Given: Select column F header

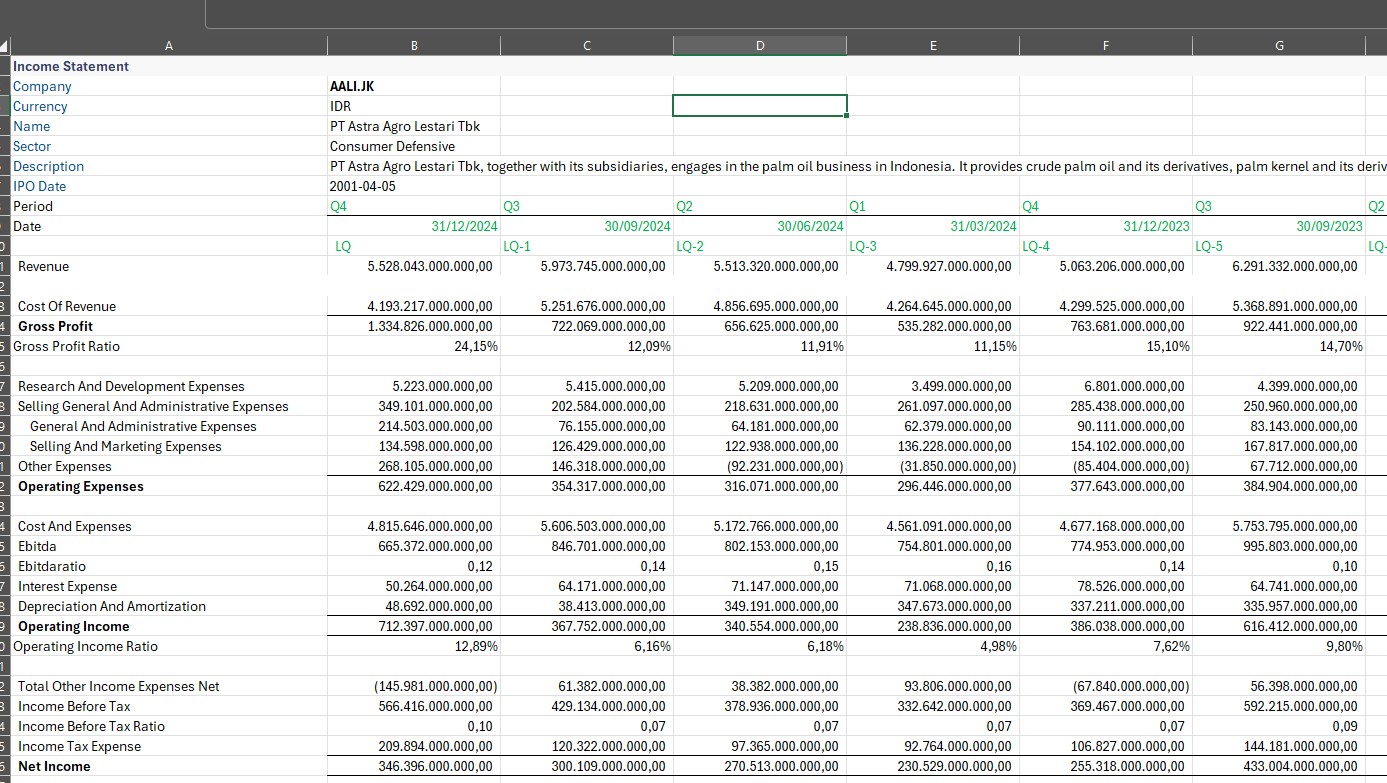Looking at the screenshot, I should click(x=1105, y=46).
